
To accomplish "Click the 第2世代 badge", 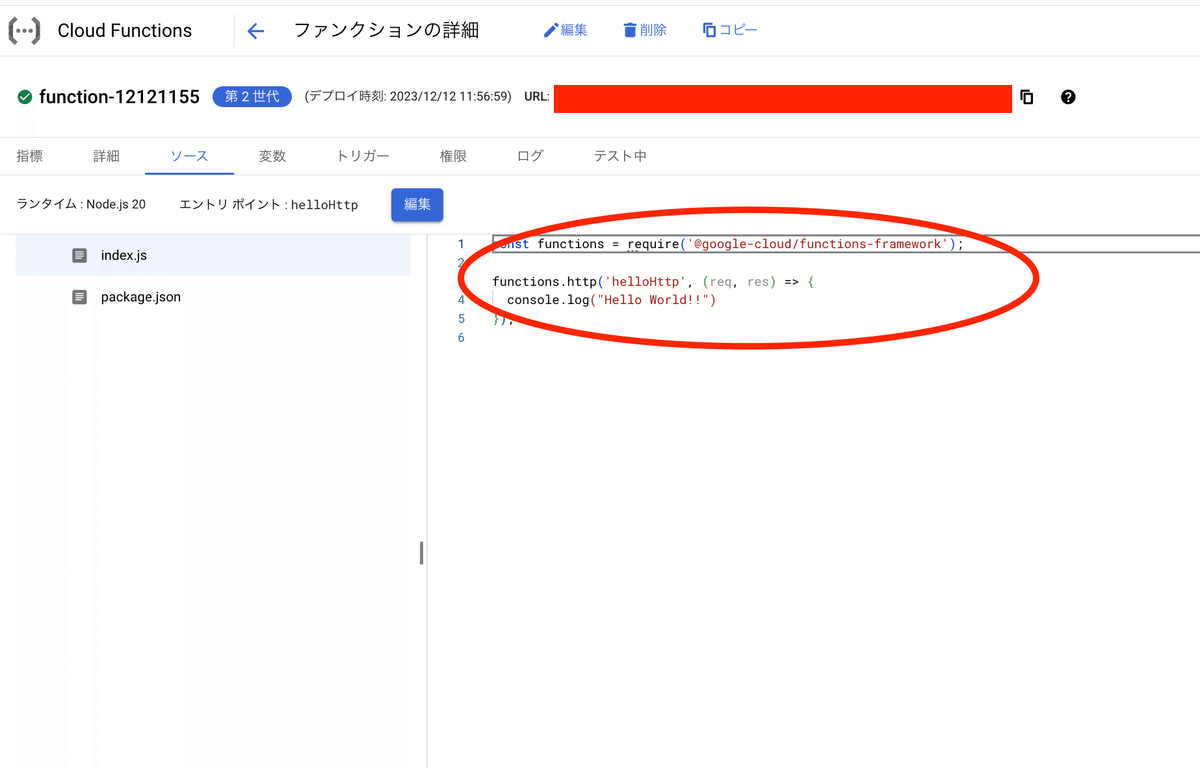I will coord(252,97).
